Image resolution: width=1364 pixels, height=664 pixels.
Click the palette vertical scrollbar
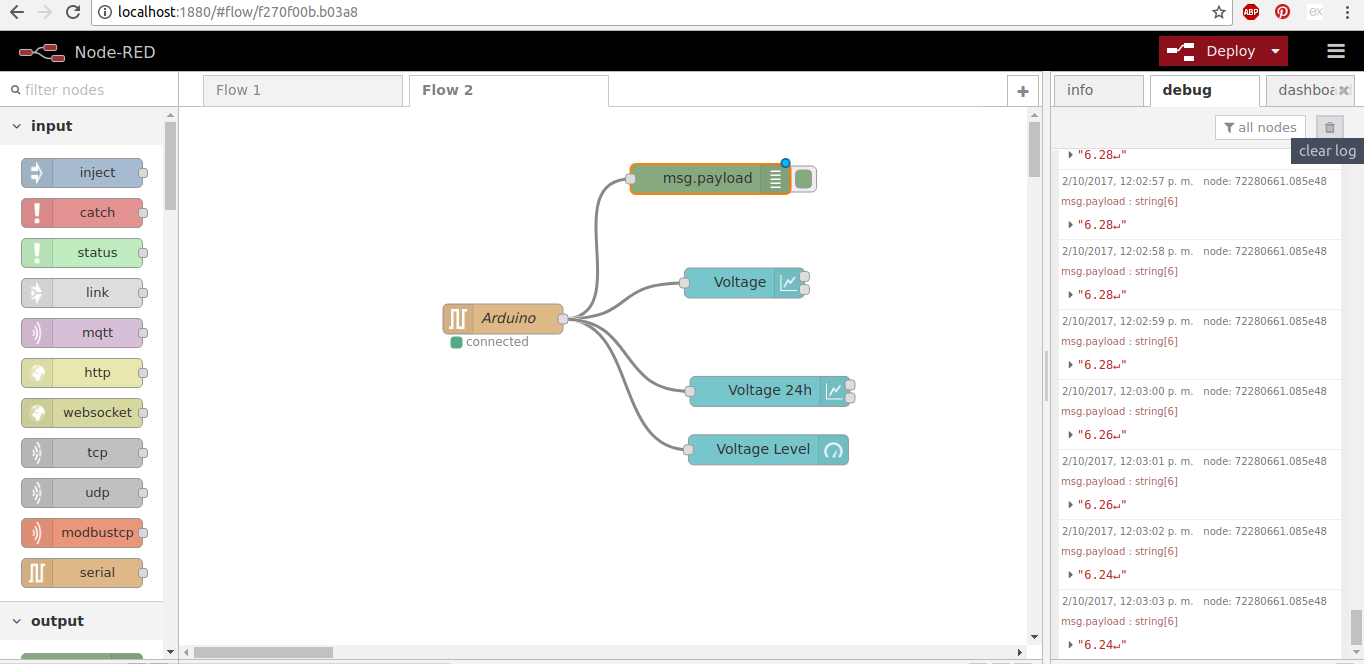point(170,165)
